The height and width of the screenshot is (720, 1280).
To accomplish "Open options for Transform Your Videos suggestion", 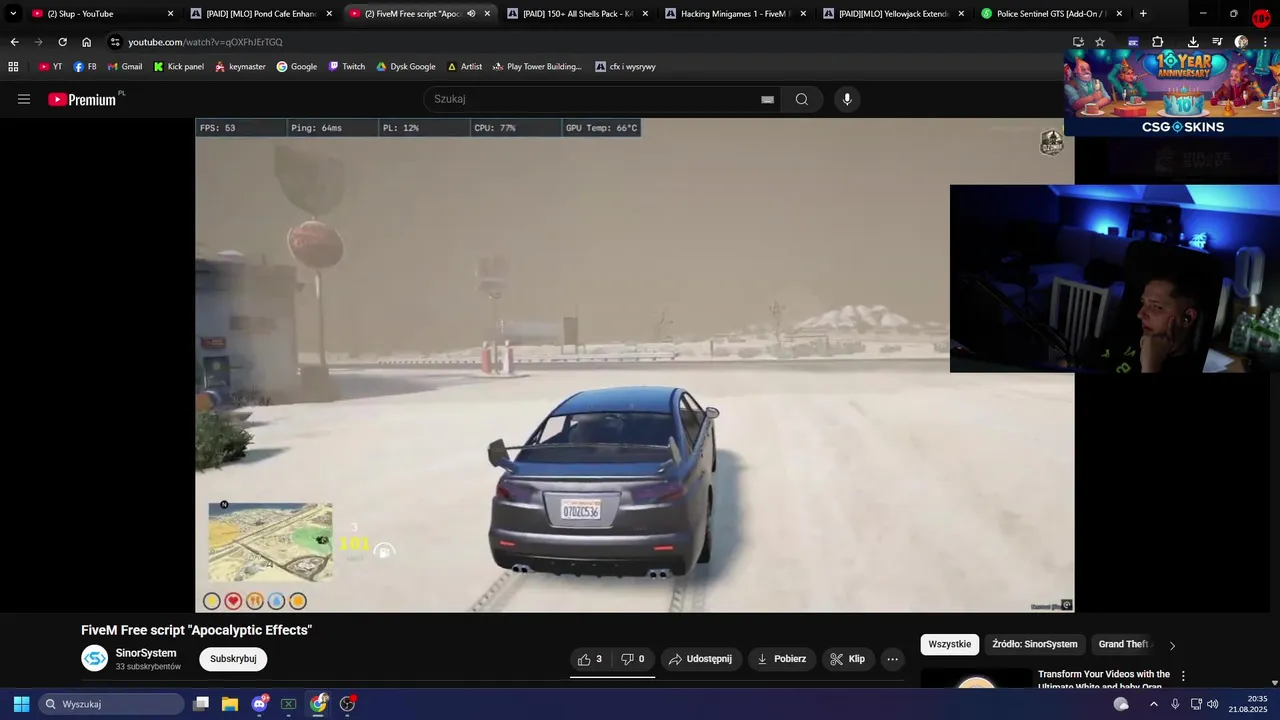I will click(1183, 676).
